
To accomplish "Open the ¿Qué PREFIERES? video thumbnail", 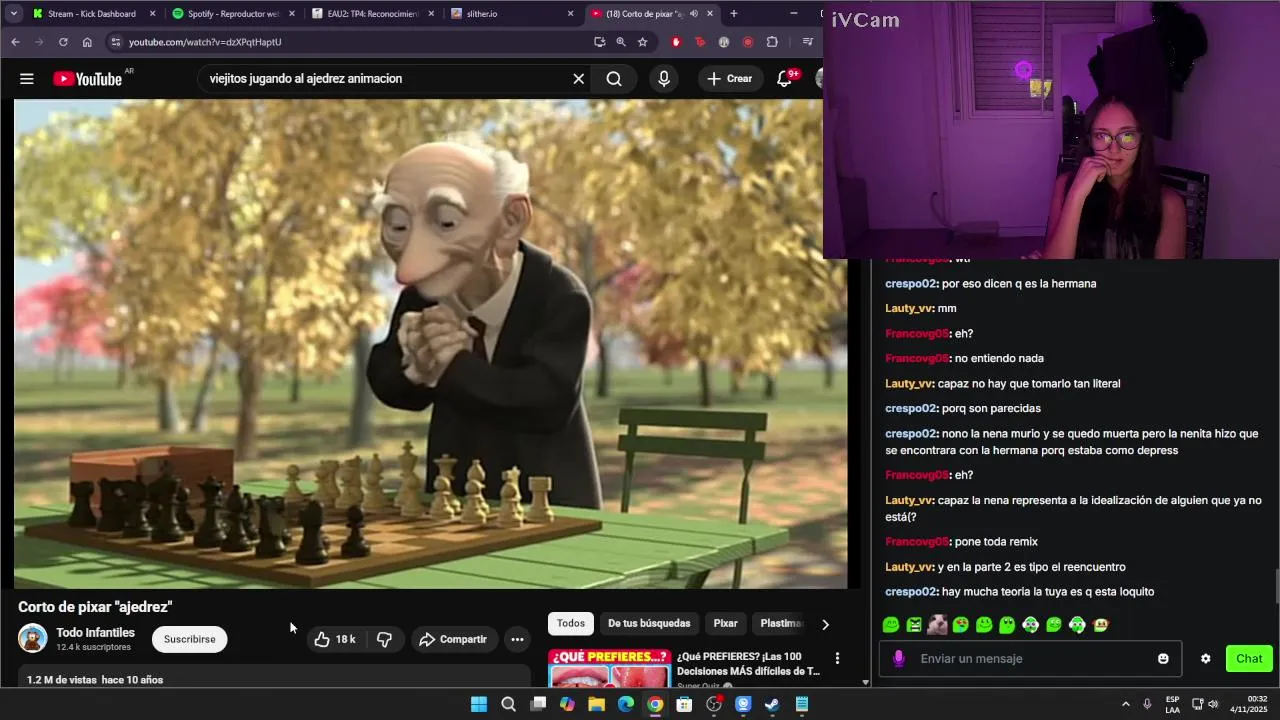I will (x=609, y=668).
